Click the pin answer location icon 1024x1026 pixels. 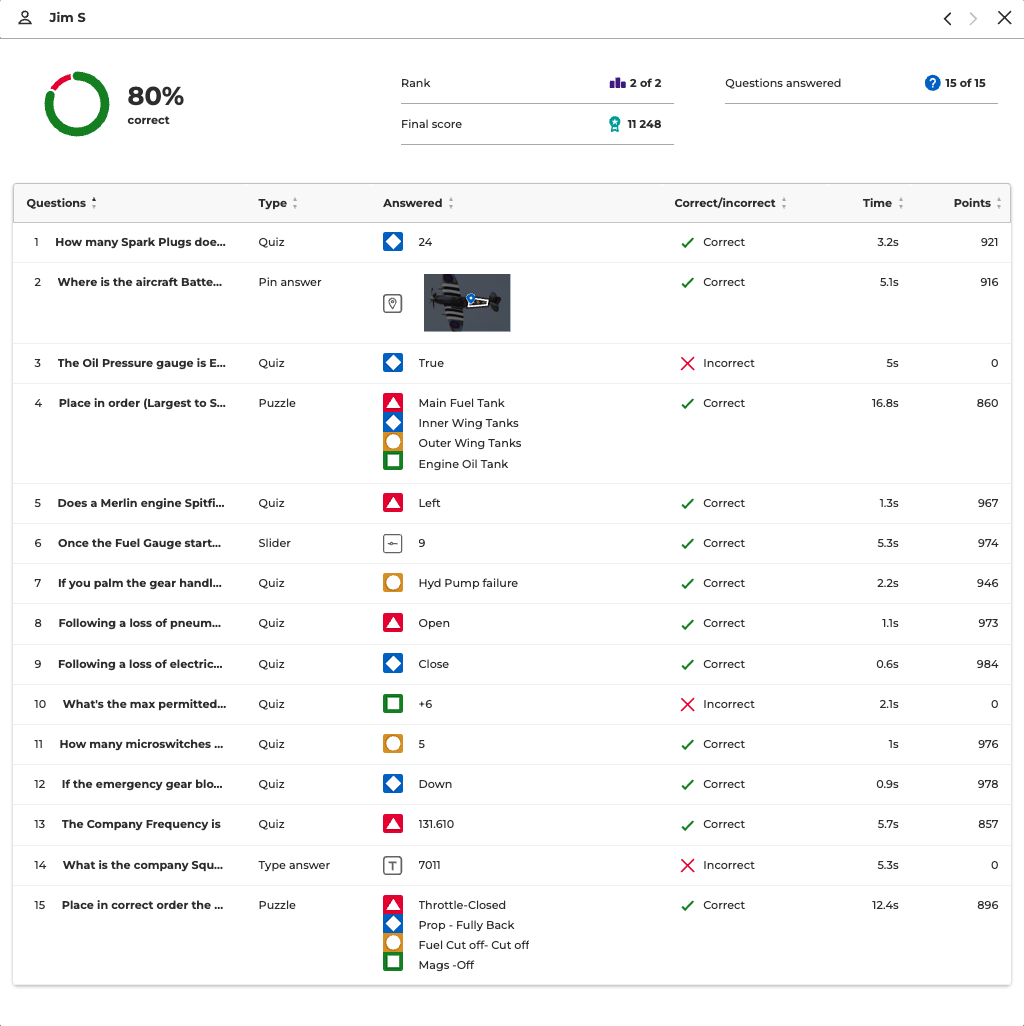pyautogui.click(x=393, y=303)
